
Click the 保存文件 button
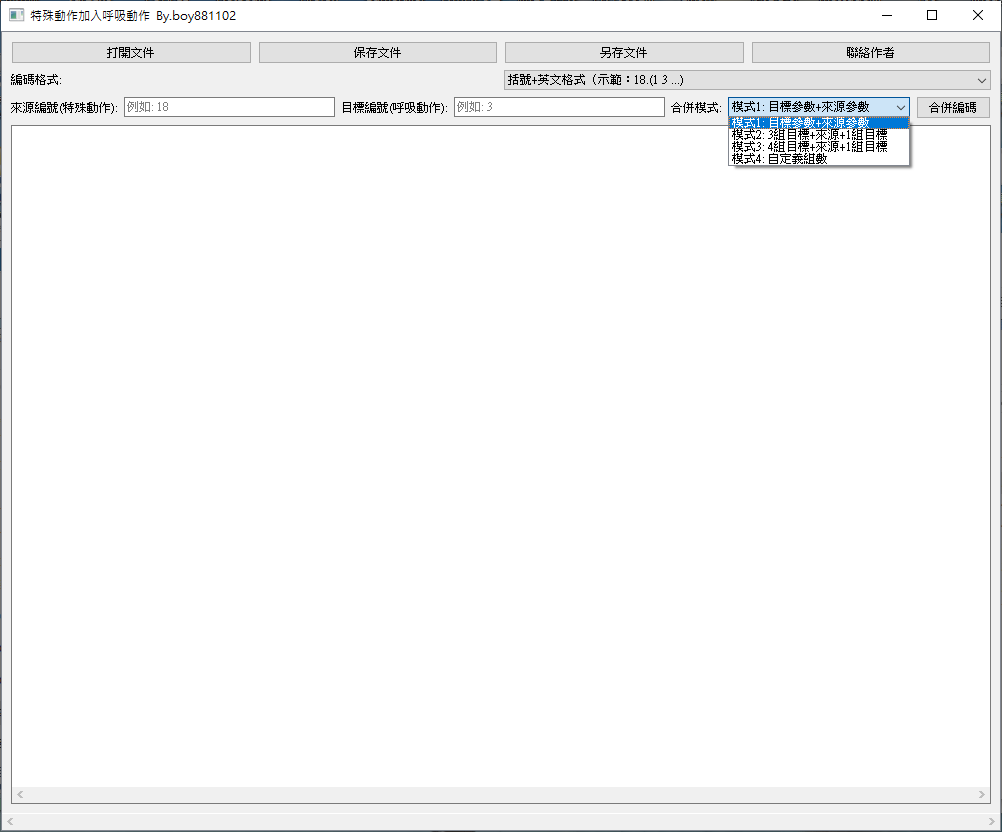tap(378, 52)
